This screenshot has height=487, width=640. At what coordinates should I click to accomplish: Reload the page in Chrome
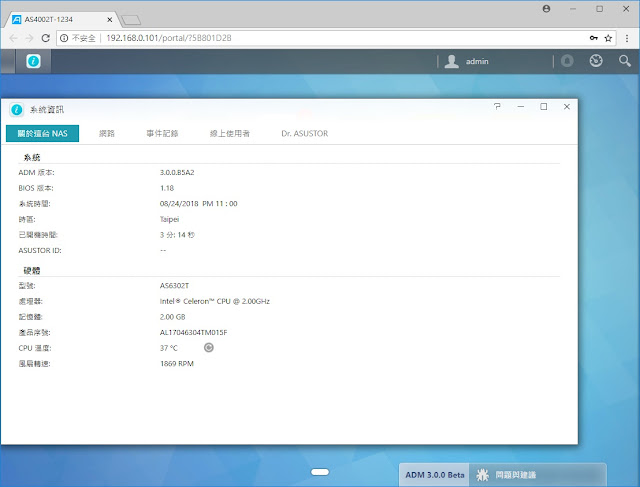point(46,38)
